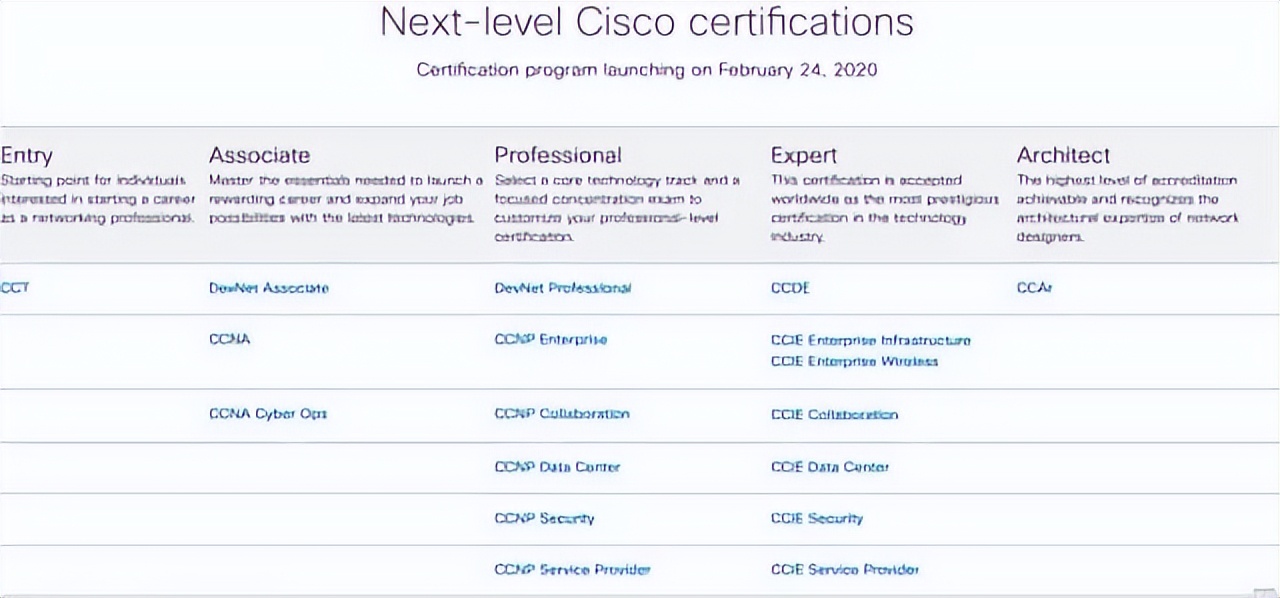Open the CCIE Data Center link
Viewport: 1280px width, 598px height.
click(829, 467)
